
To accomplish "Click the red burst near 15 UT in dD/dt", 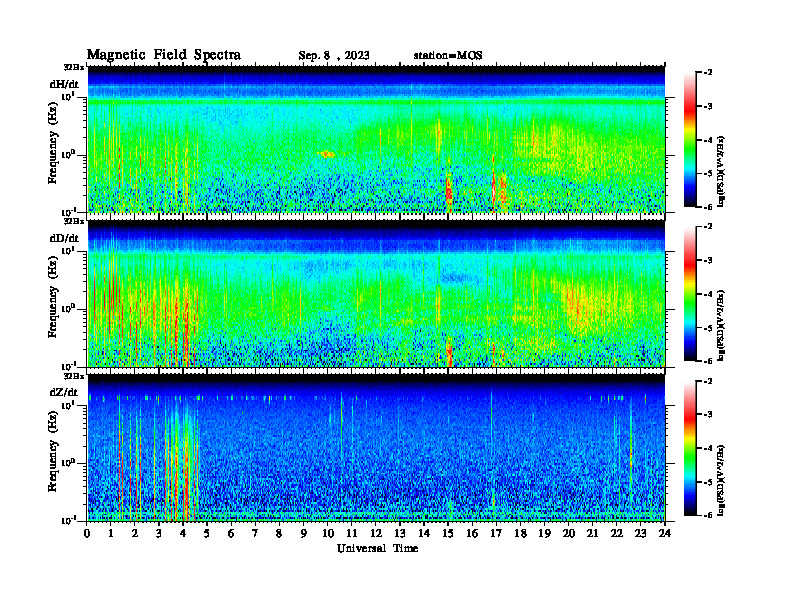I will pyautogui.click(x=449, y=351).
